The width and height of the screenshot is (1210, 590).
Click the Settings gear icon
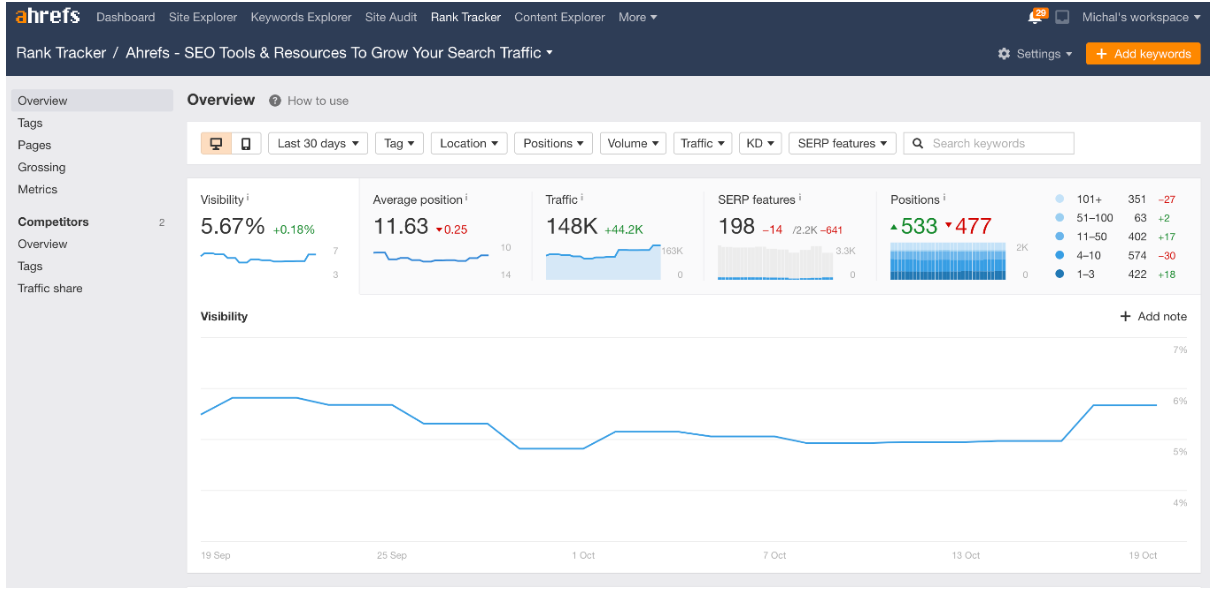click(x=1004, y=54)
